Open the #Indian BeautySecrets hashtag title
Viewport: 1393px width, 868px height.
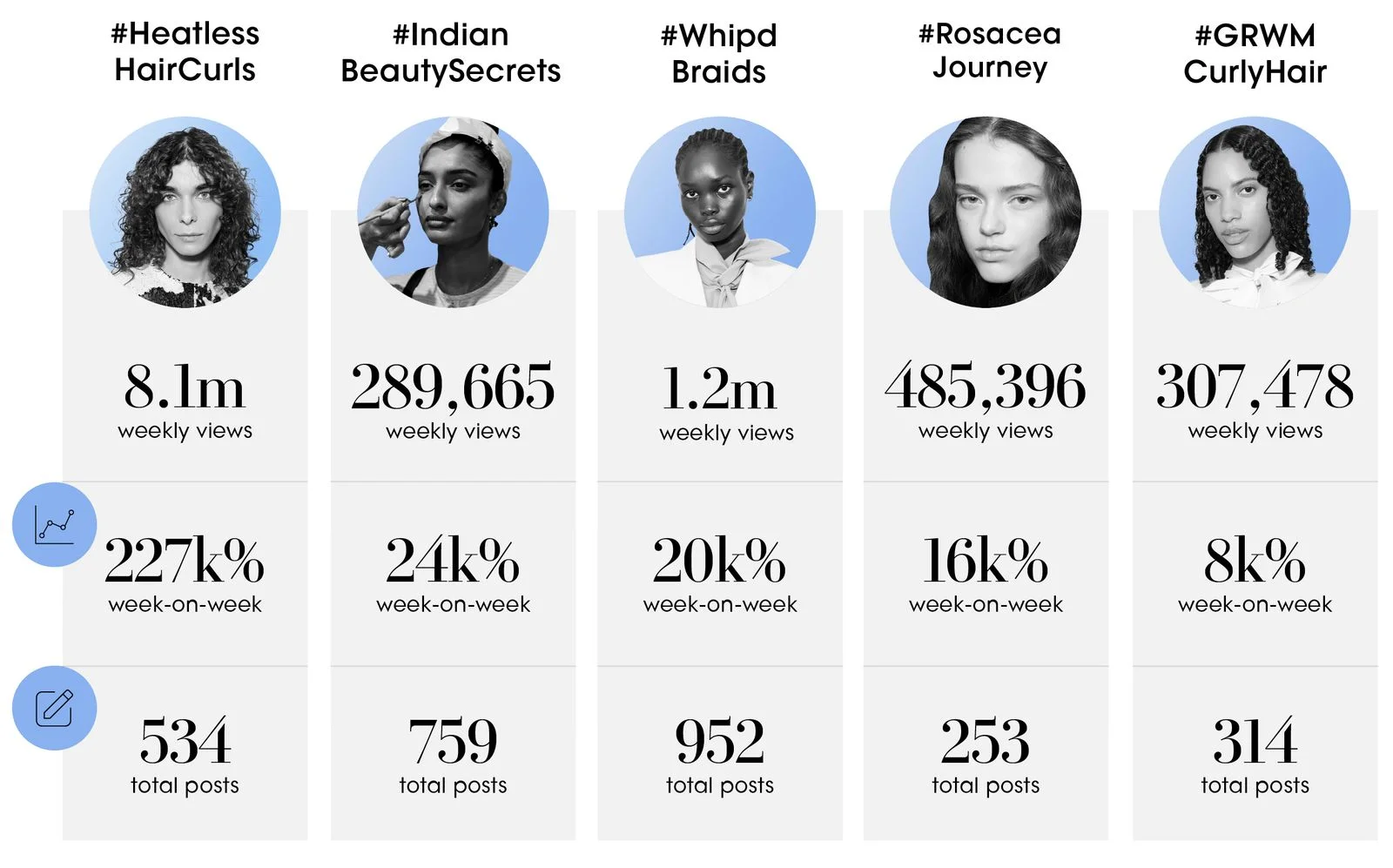tap(451, 52)
